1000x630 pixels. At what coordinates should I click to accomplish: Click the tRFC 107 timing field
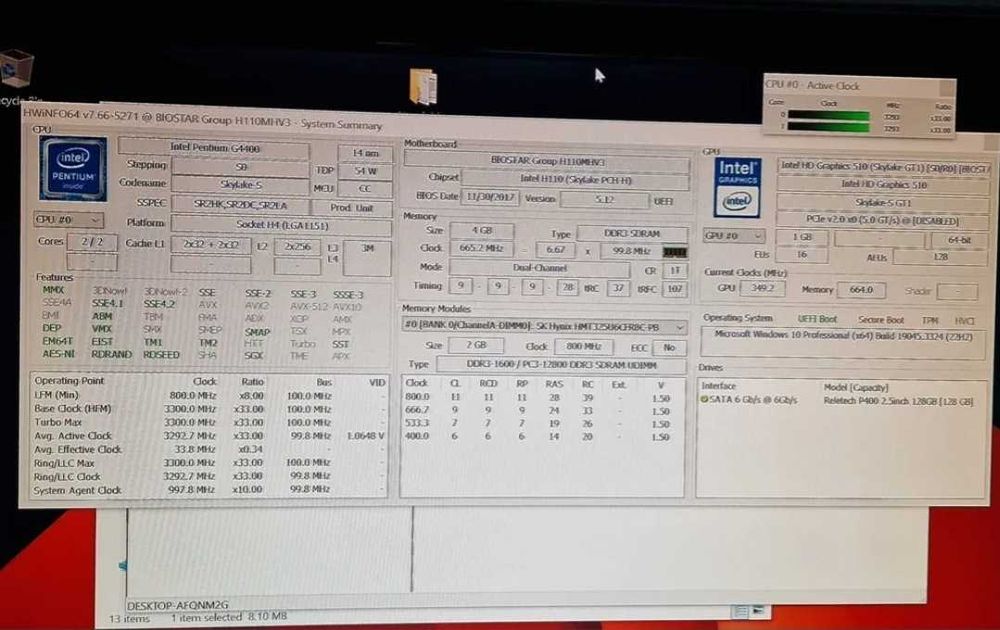675,289
